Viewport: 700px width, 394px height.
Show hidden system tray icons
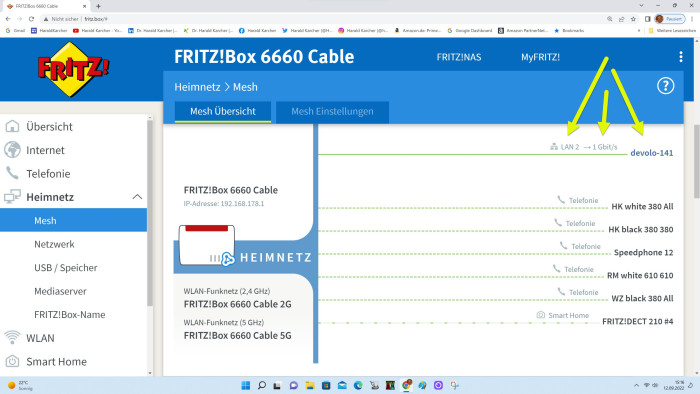tap(636, 385)
